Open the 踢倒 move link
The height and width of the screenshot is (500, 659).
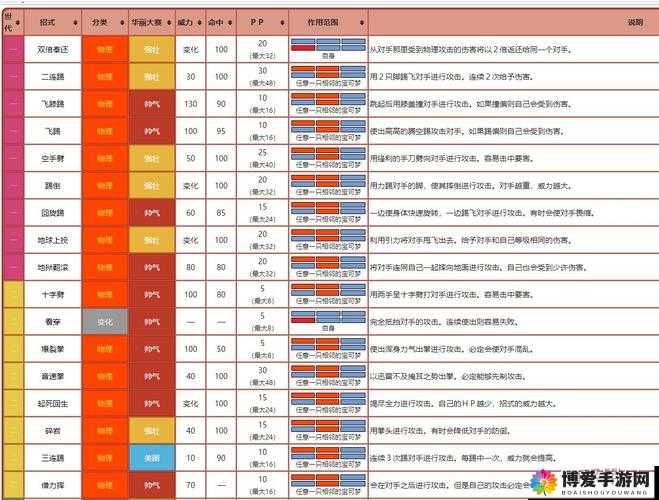click(53, 186)
